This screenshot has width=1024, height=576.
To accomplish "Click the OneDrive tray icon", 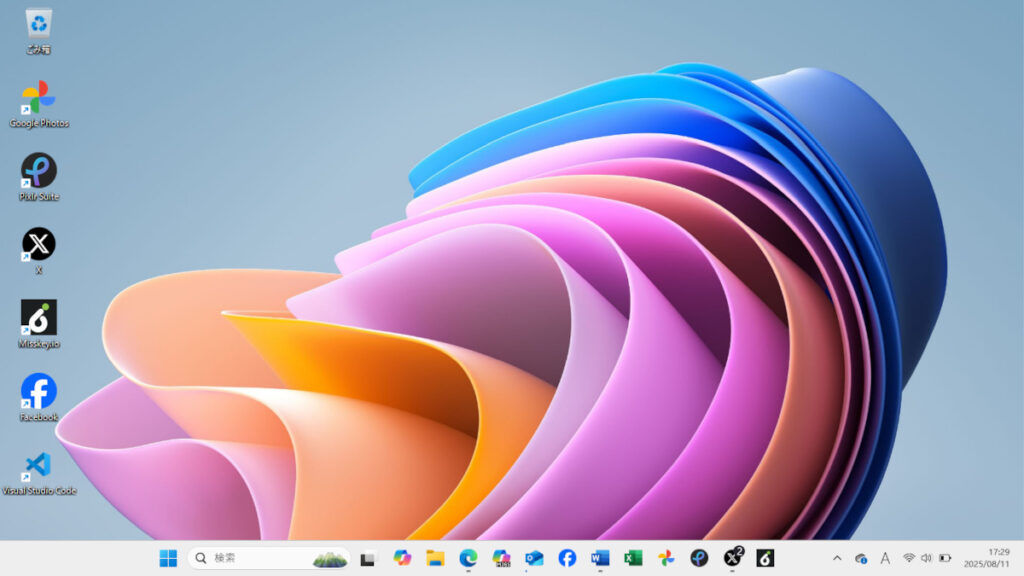I will [861, 558].
